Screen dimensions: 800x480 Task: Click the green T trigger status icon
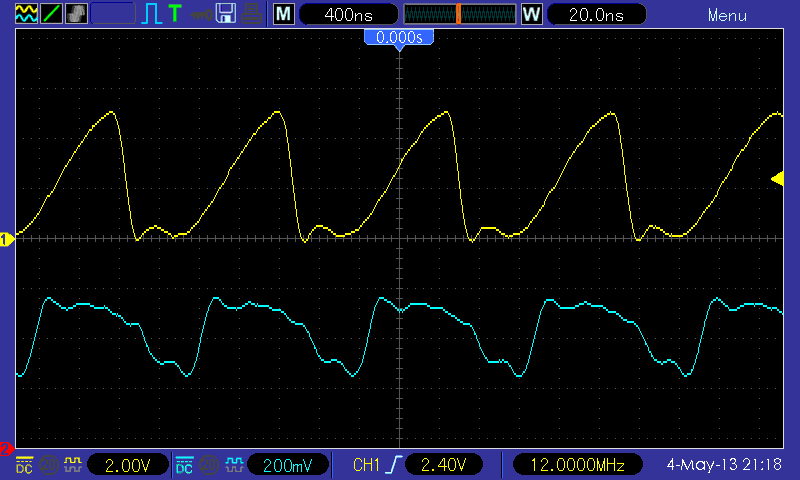click(x=175, y=14)
